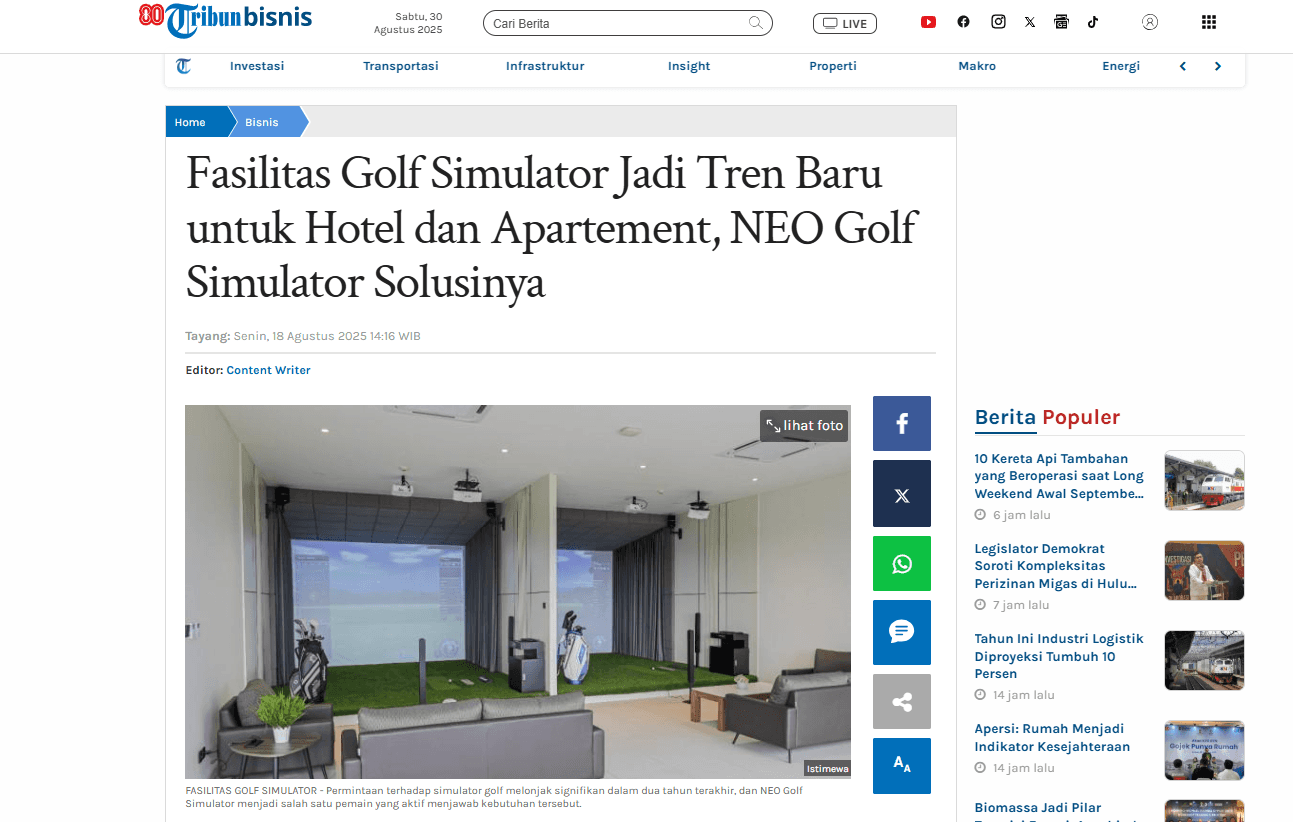Click the thumbnail for Legislator Demokrat article
This screenshot has width=1293, height=822.
click(1205, 570)
